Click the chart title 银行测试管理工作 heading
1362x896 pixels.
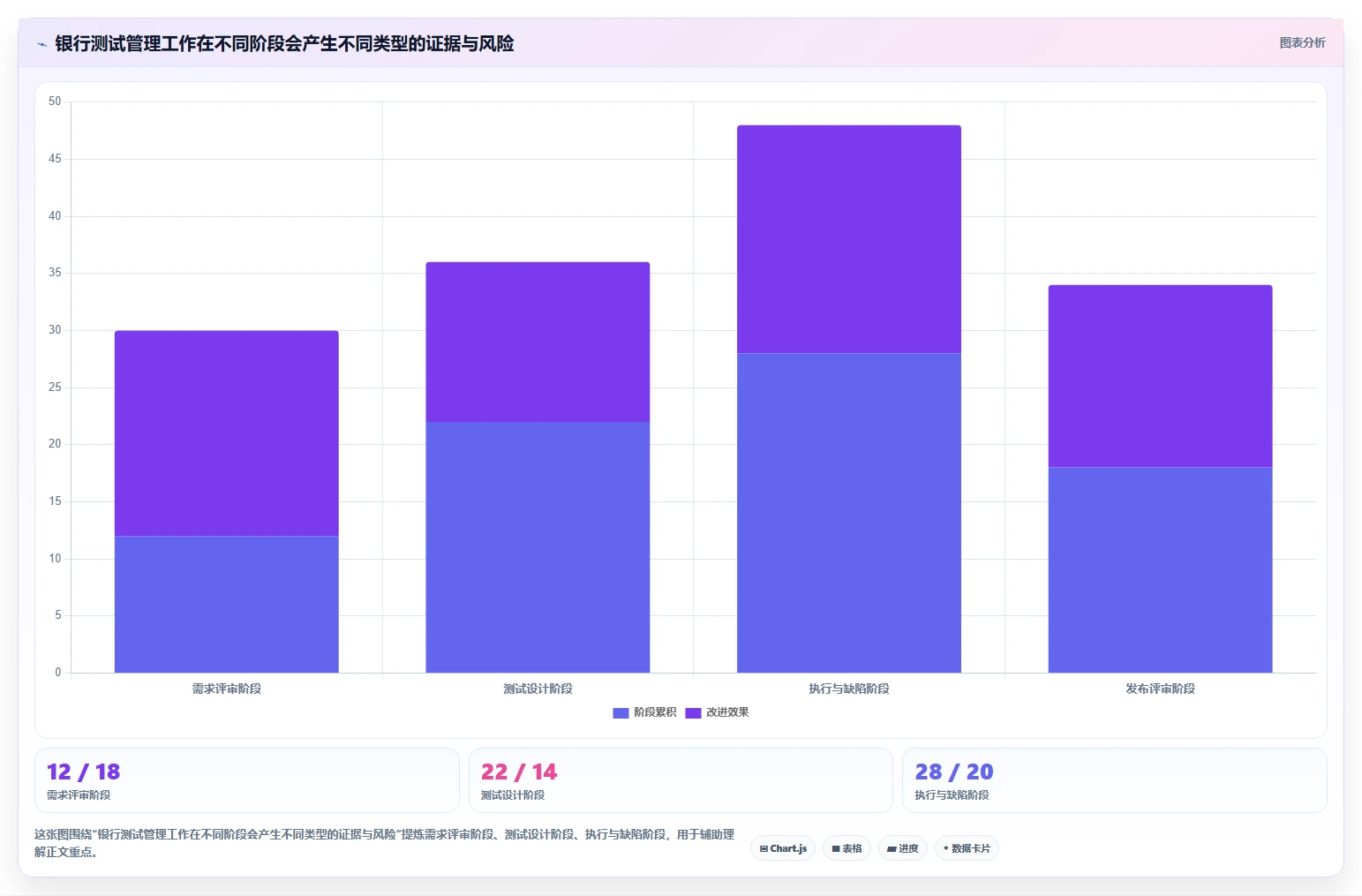point(284,44)
